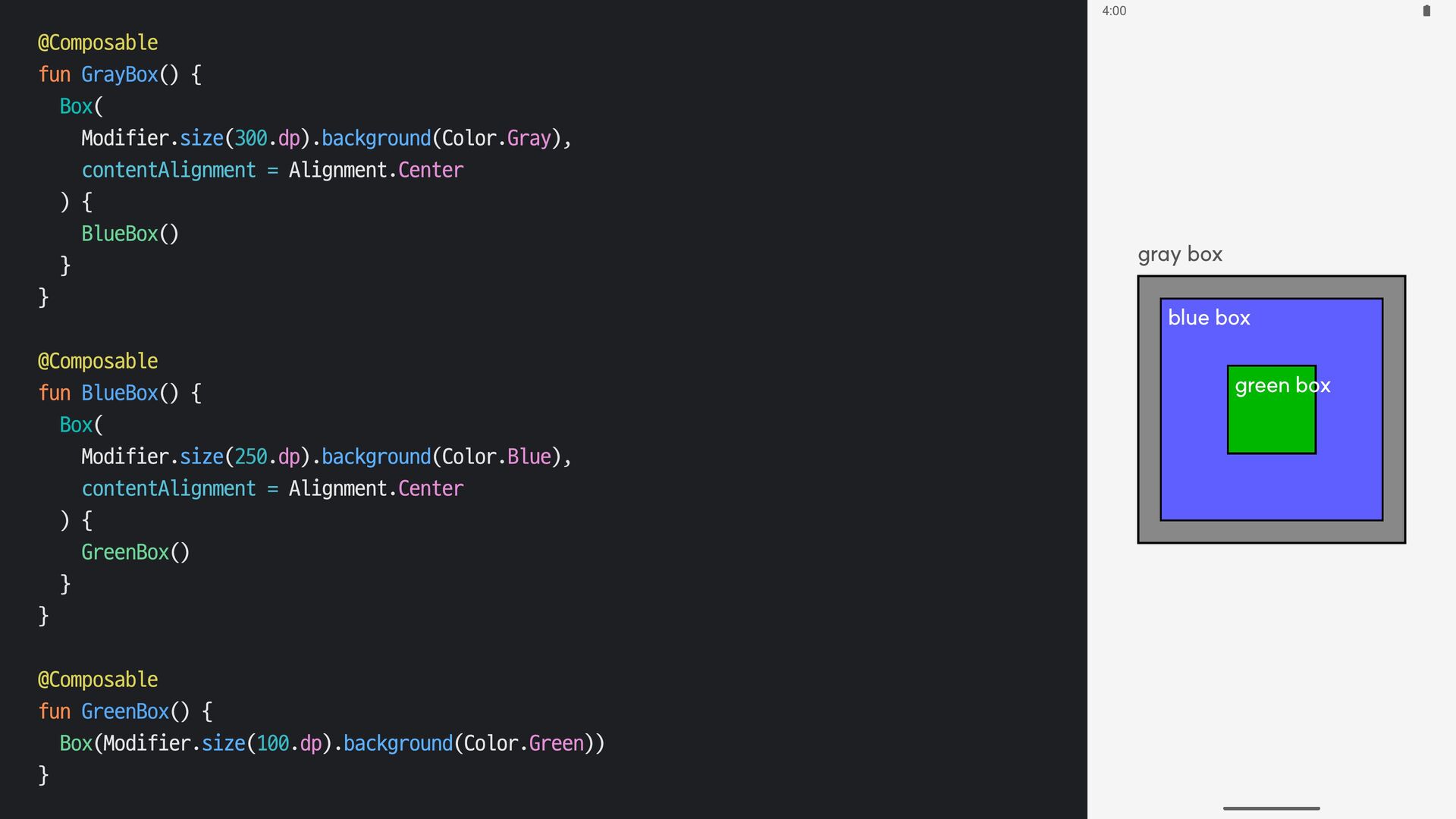Click the 250 value in size modifier
The width and height of the screenshot is (1456, 819).
(x=250, y=457)
